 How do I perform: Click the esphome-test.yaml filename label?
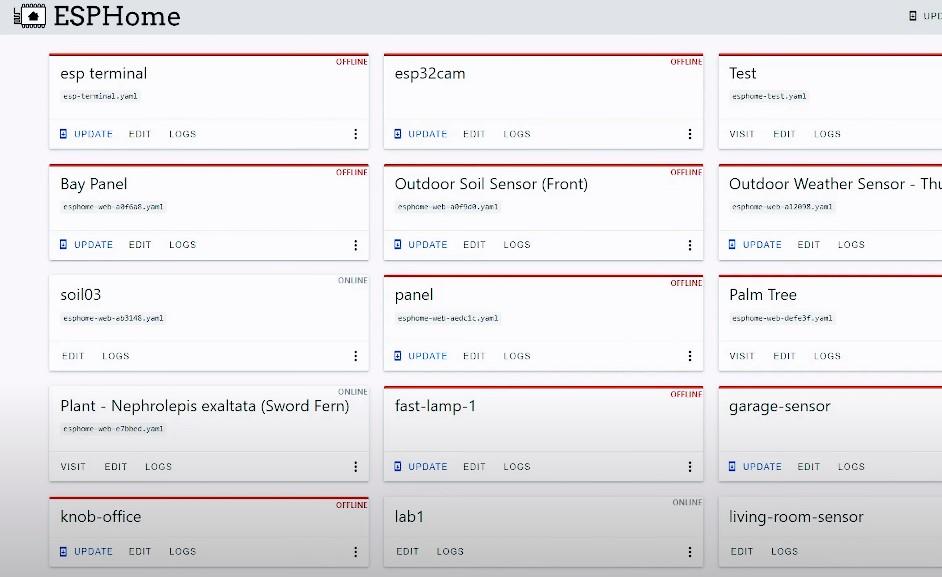(x=769, y=96)
